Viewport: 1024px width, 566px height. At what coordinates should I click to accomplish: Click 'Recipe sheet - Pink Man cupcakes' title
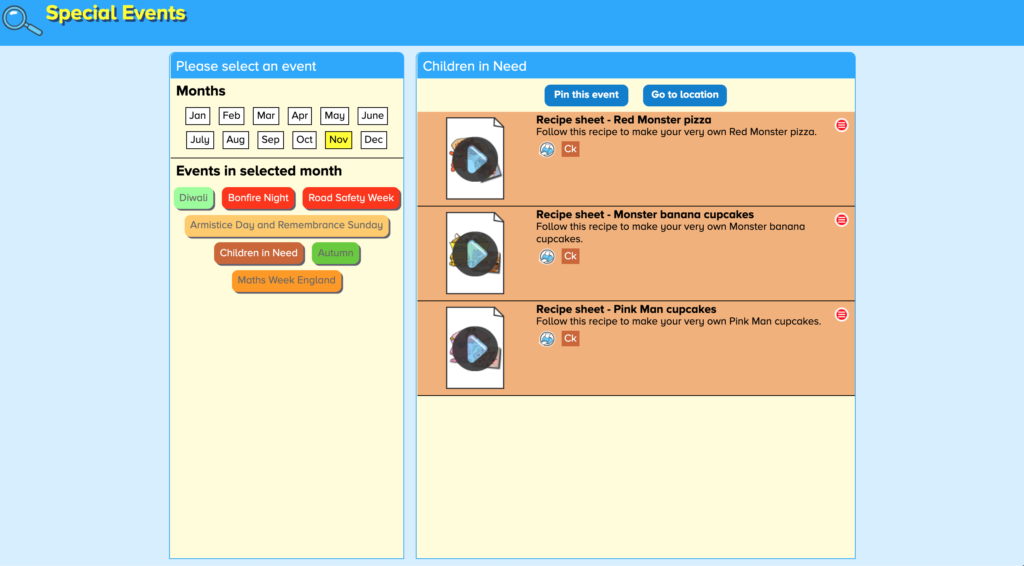click(x=626, y=309)
